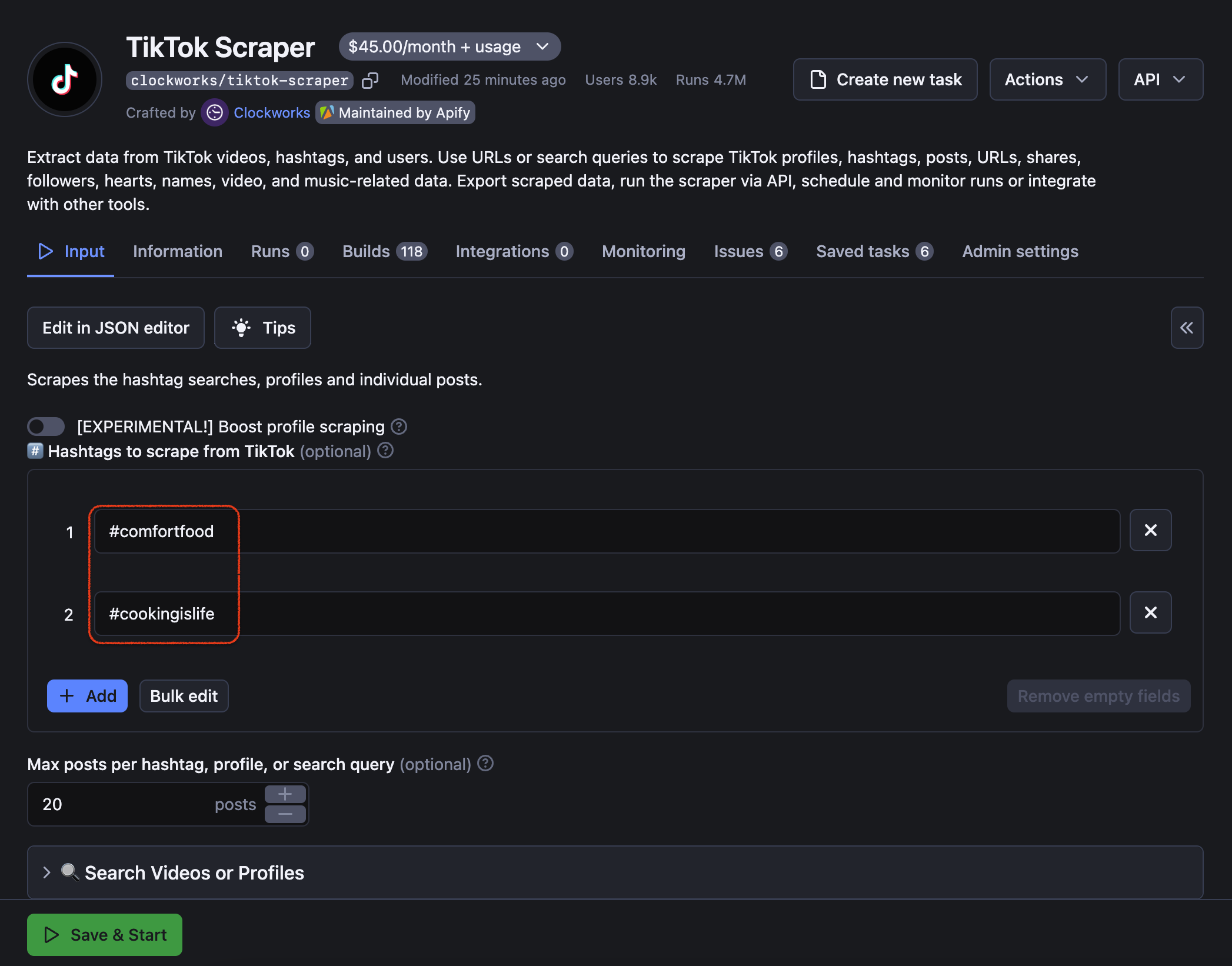Open help for Max posts per hashtag
The image size is (1232, 966).
[x=485, y=764]
